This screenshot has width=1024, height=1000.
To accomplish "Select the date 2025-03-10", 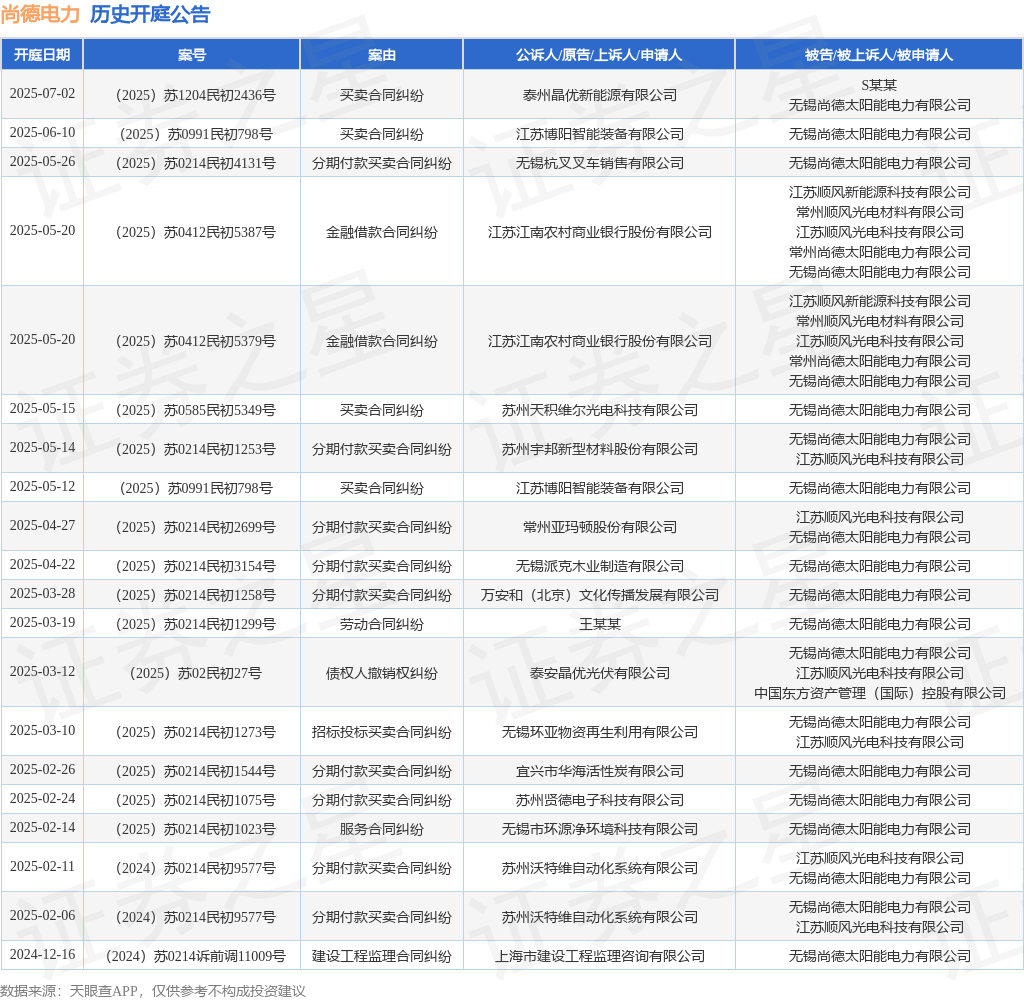I will [42, 730].
